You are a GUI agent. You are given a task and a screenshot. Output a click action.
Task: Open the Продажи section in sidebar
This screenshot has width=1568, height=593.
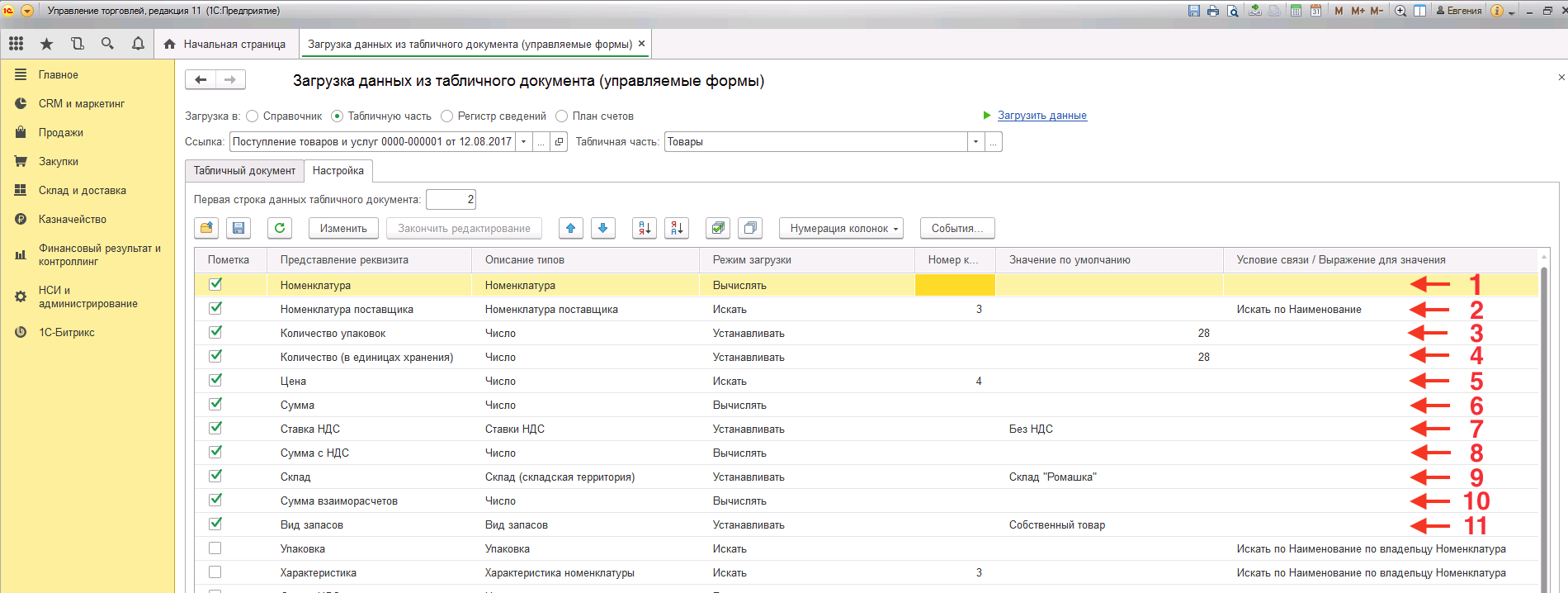coord(60,132)
